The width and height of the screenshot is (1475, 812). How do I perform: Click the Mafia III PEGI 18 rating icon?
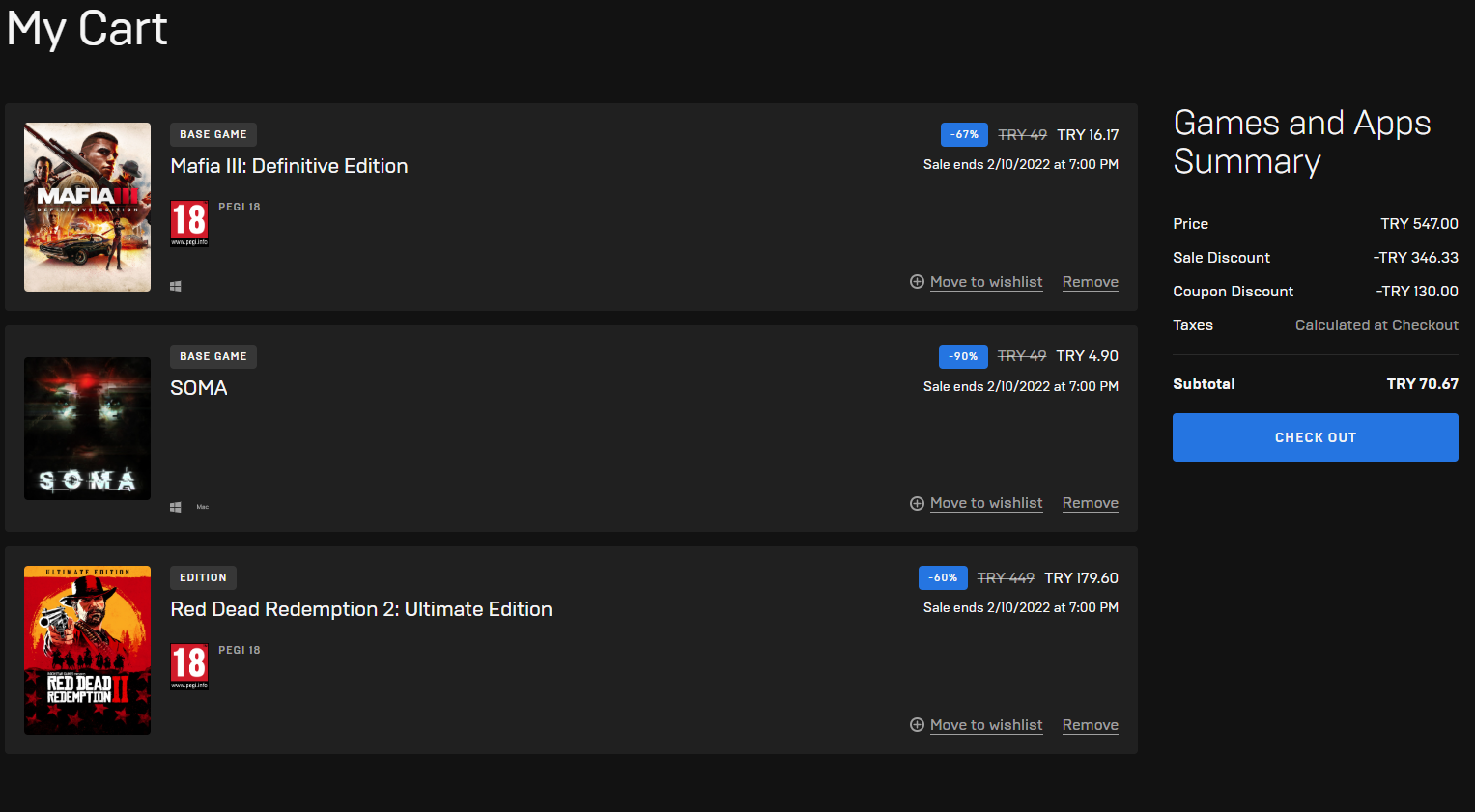tap(189, 223)
